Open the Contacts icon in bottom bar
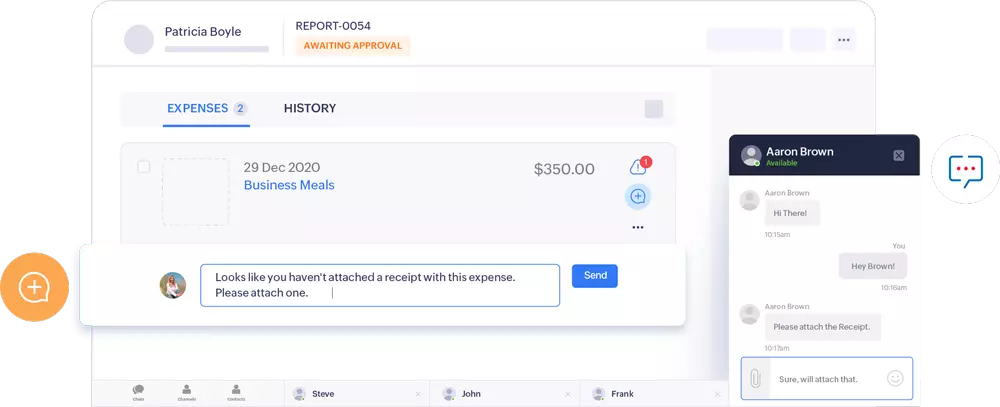 (236, 392)
